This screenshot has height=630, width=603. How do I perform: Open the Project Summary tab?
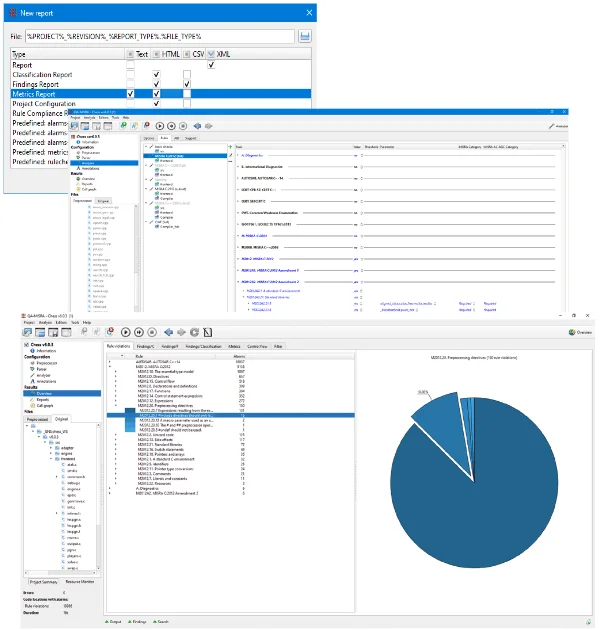tap(43, 582)
